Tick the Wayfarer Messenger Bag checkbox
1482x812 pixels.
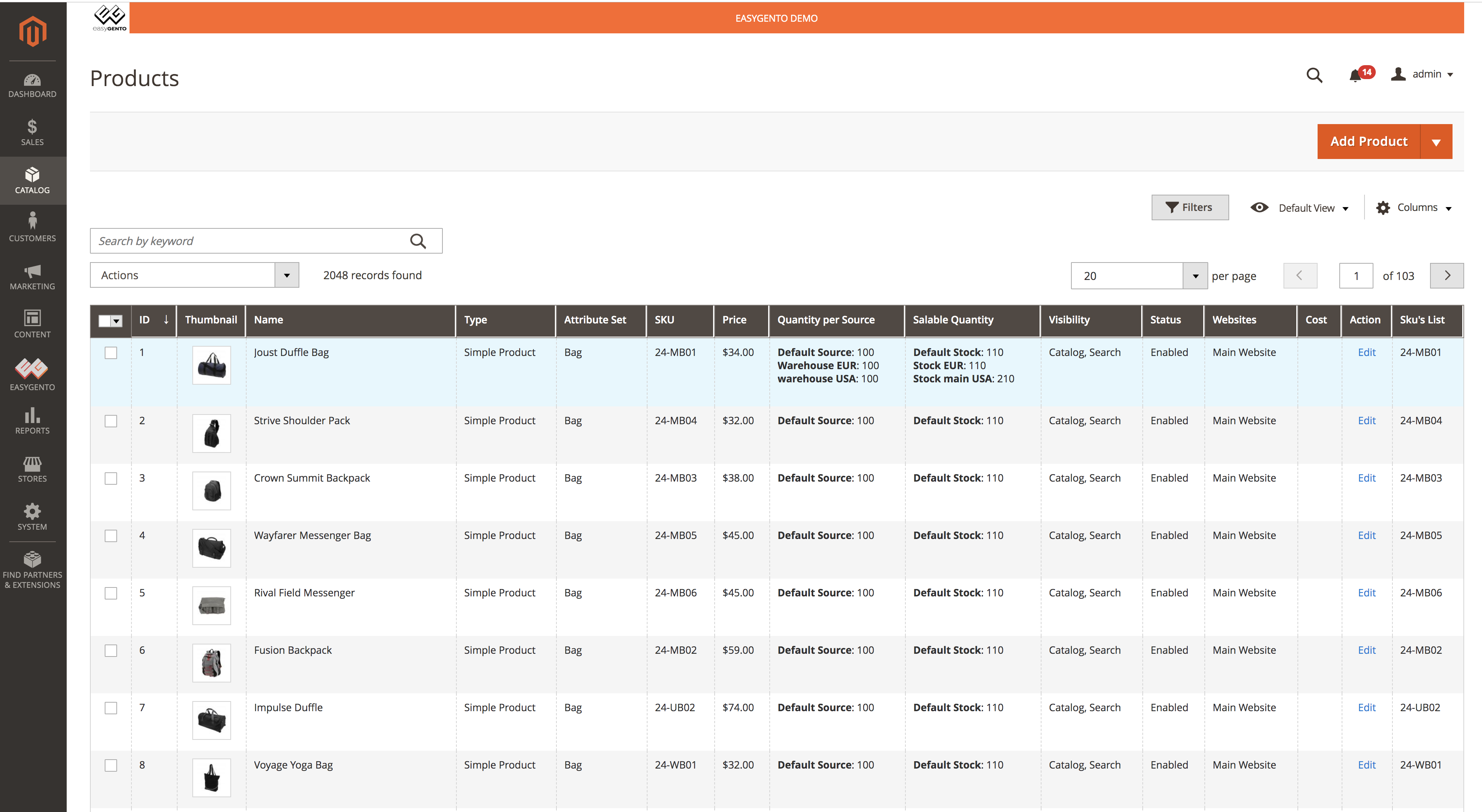[111, 536]
